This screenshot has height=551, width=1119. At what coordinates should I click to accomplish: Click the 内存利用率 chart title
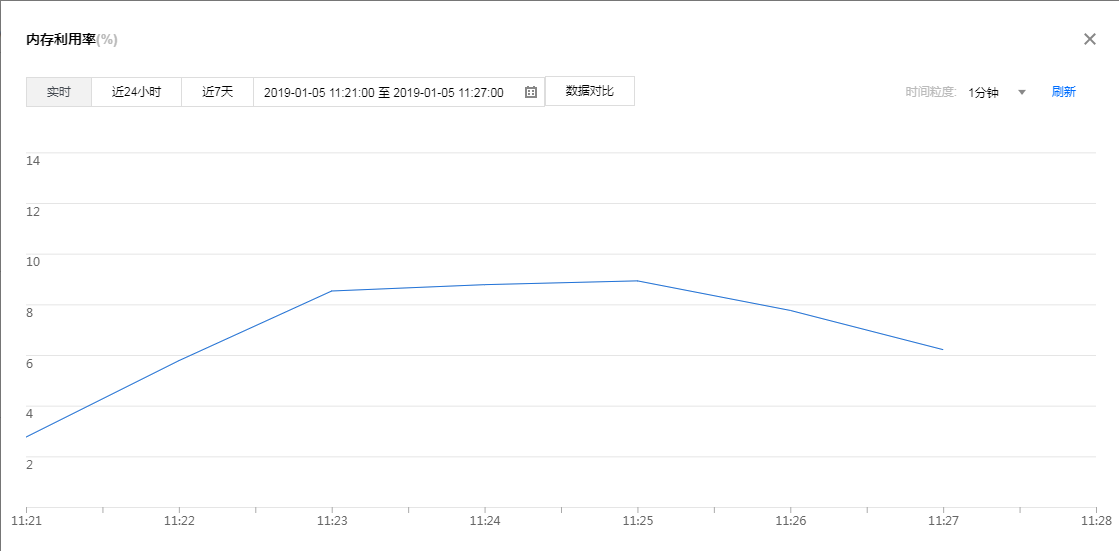[60, 39]
